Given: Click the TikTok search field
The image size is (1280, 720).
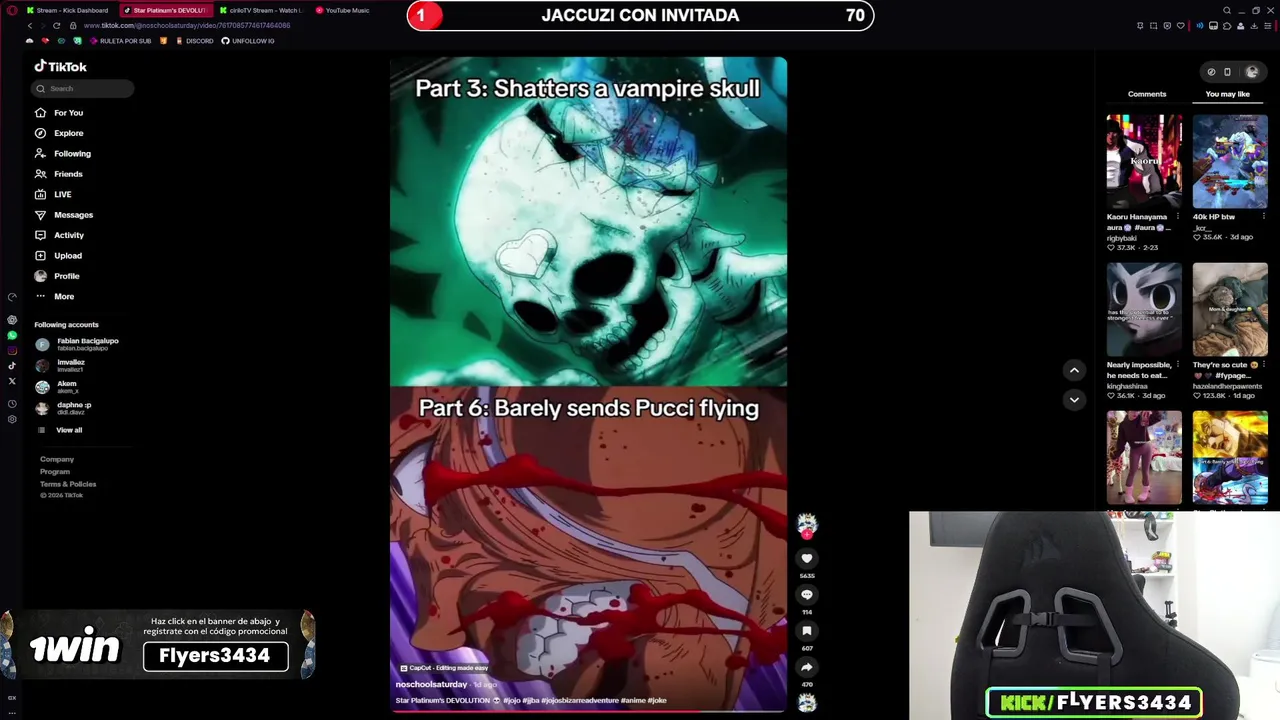Looking at the screenshot, I should click(83, 88).
